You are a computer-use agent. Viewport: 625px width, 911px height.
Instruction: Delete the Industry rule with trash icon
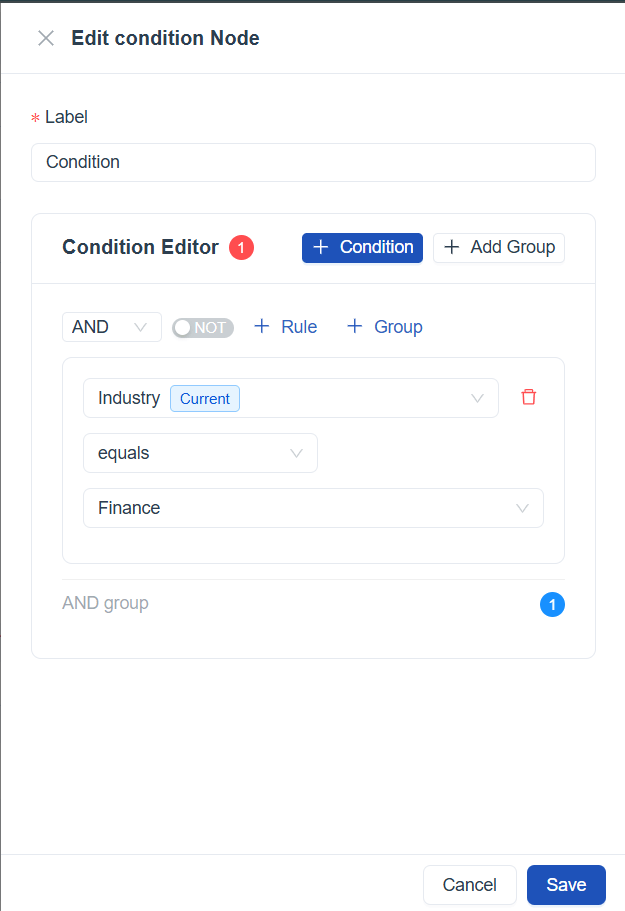click(x=529, y=397)
